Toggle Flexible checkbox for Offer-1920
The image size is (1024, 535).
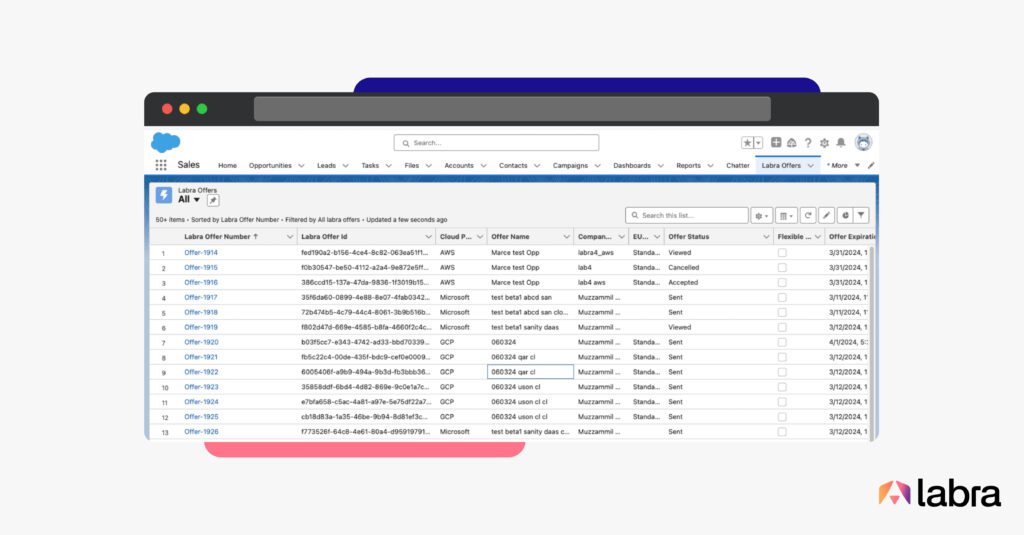click(x=782, y=342)
